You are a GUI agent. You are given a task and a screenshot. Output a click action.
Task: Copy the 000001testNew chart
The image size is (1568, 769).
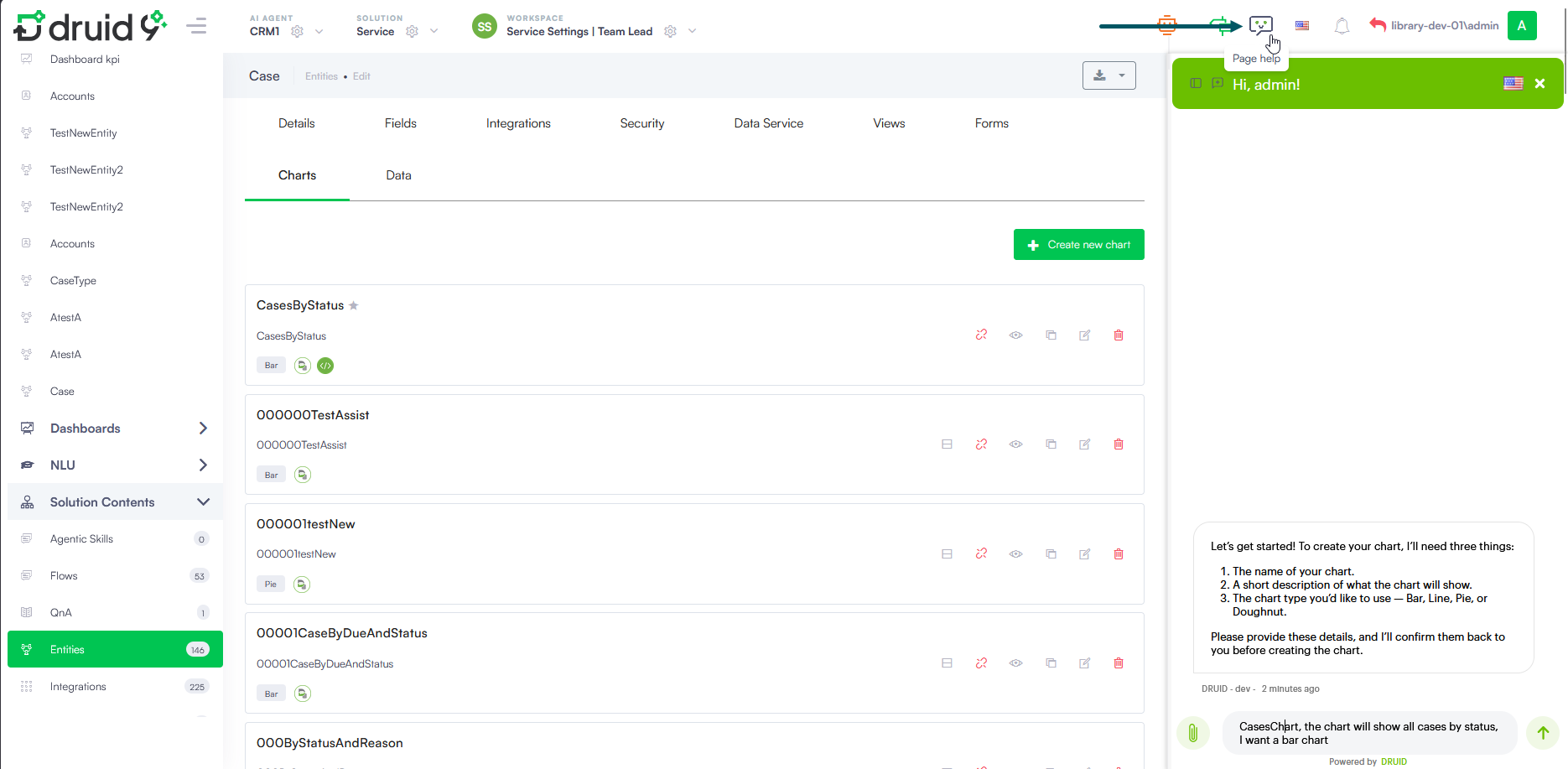[x=1051, y=554]
